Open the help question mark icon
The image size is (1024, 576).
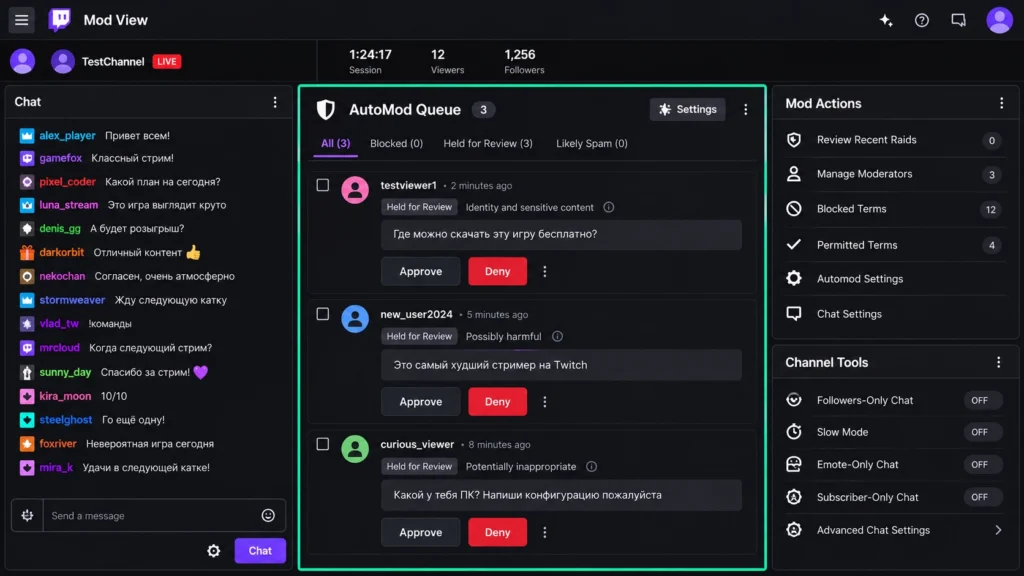pyautogui.click(x=921, y=21)
